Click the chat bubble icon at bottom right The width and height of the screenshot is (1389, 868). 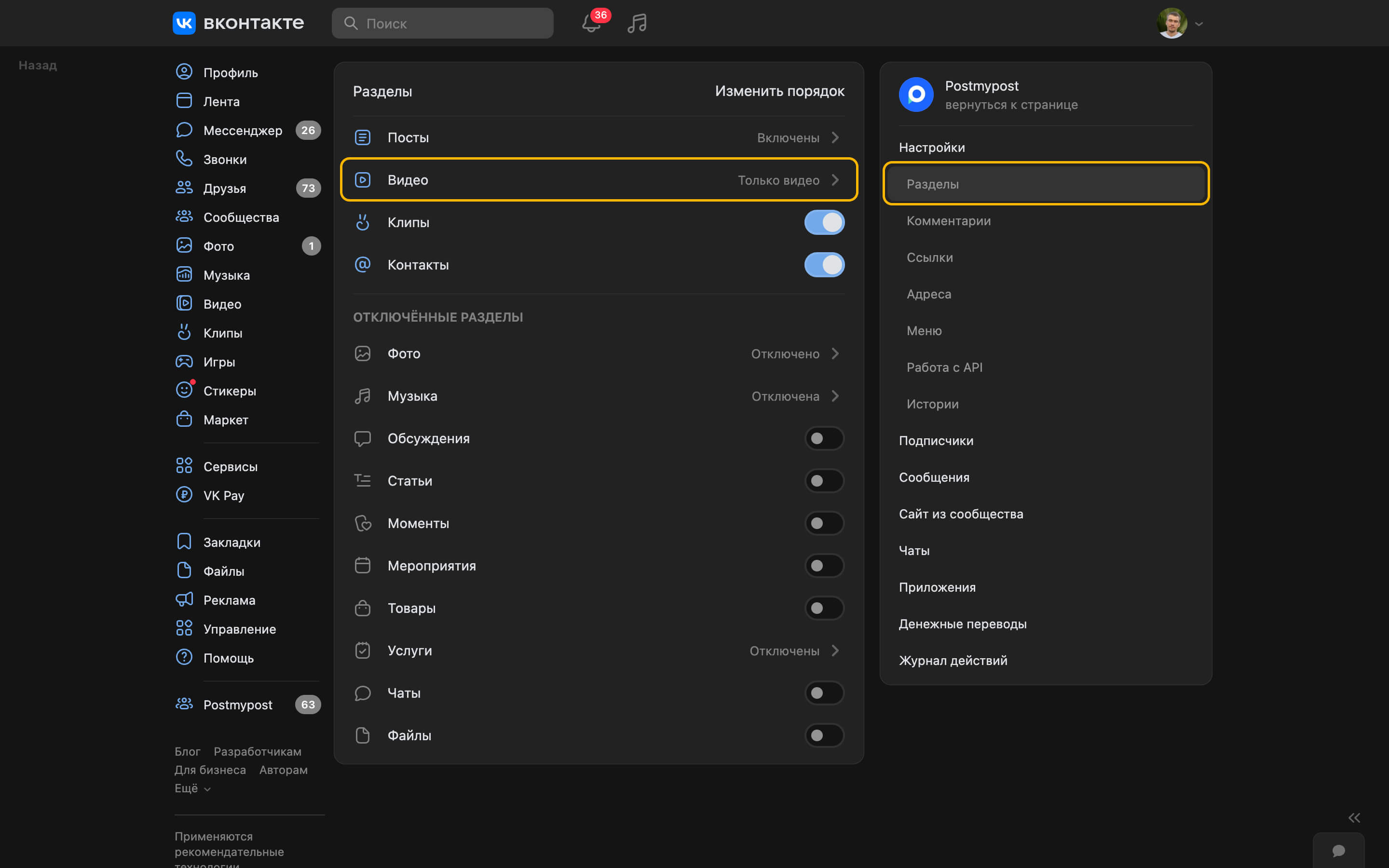click(x=1338, y=851)
